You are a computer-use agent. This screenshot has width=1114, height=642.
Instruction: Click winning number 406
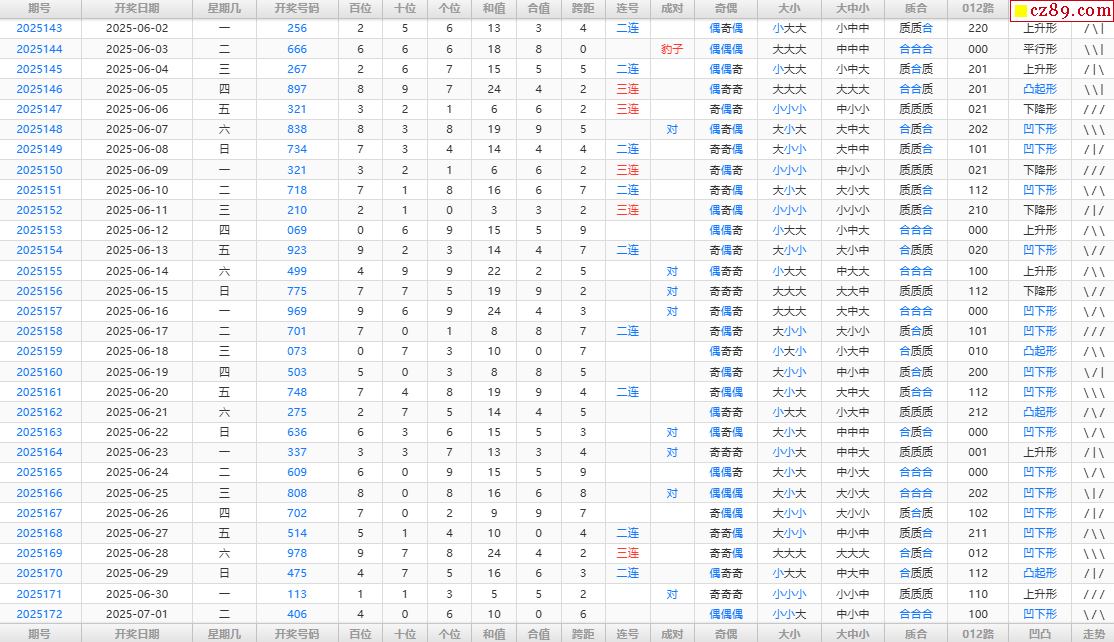click(x=297, y=614)
